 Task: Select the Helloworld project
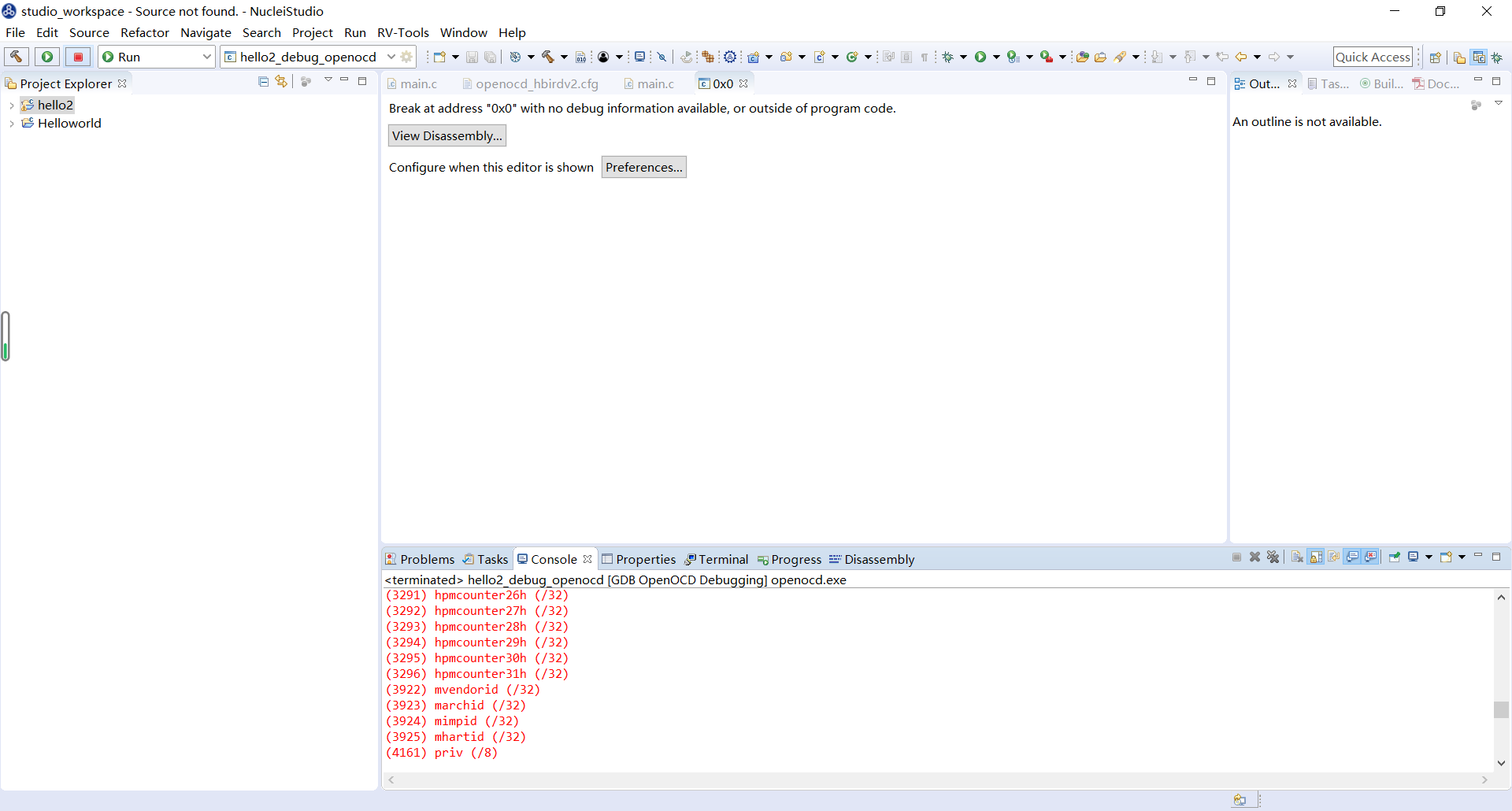point(61,124)
